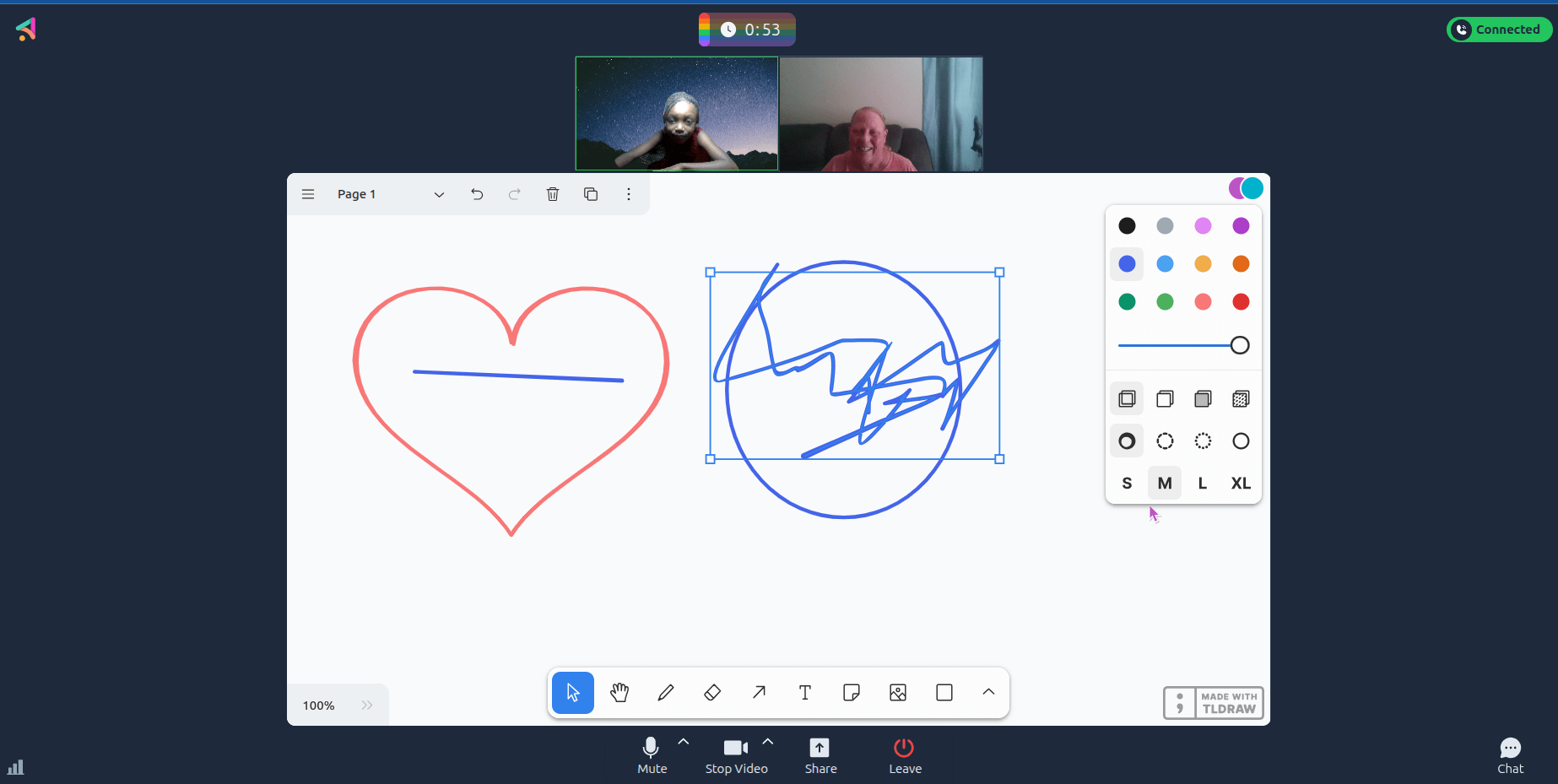The image size is (1558, 784).
Task: Stop the video camera
Action: click(x=736, y=754)
